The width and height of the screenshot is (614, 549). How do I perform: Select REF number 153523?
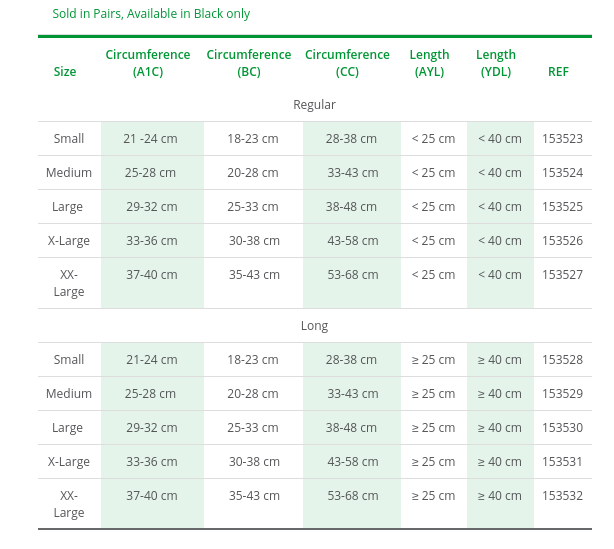point(562,139)
